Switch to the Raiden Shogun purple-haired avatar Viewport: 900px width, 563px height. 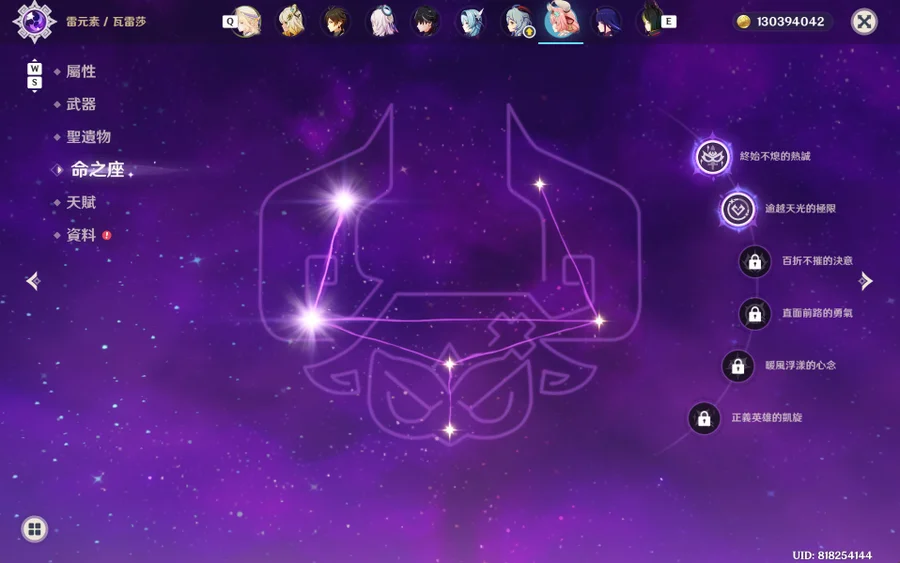[606, 22]
